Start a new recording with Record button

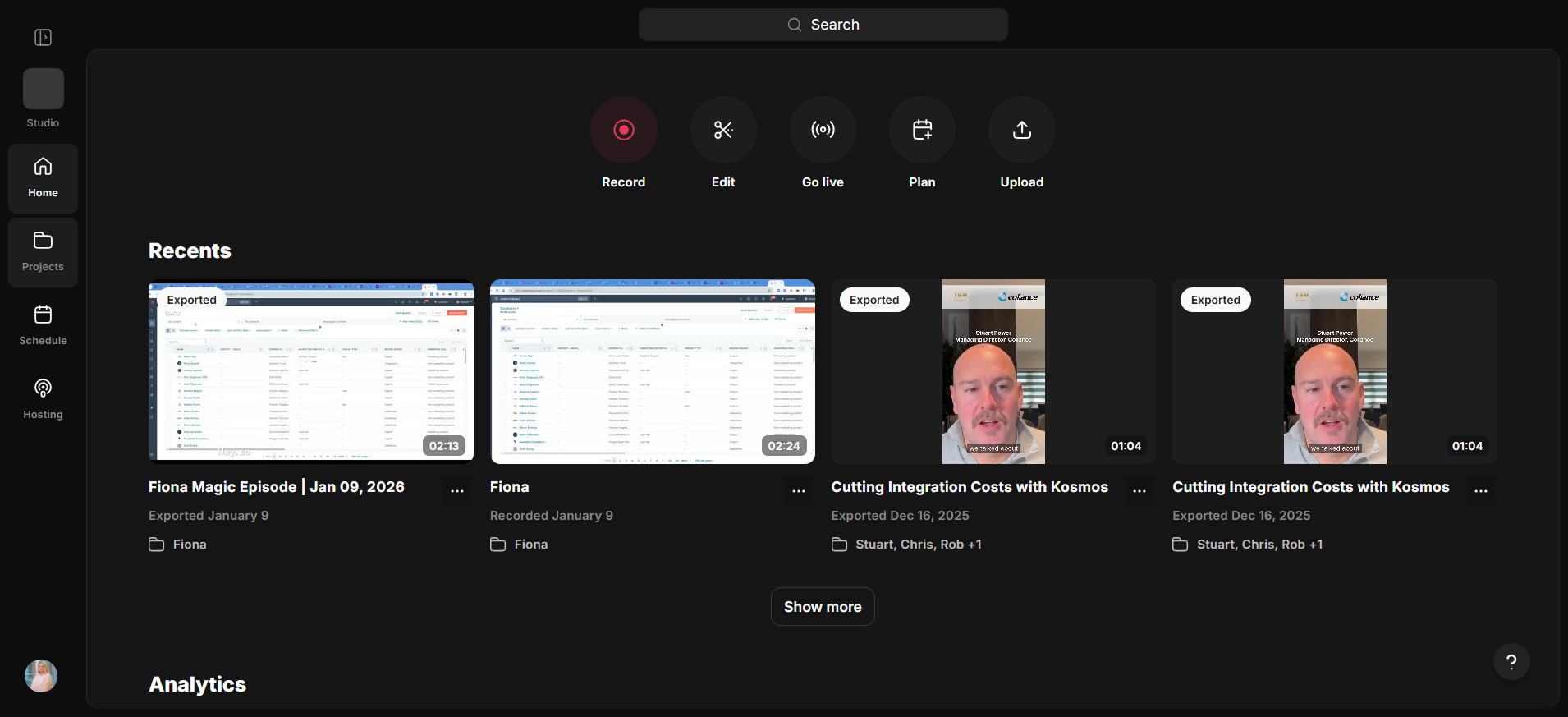click(x=624, y=130)
